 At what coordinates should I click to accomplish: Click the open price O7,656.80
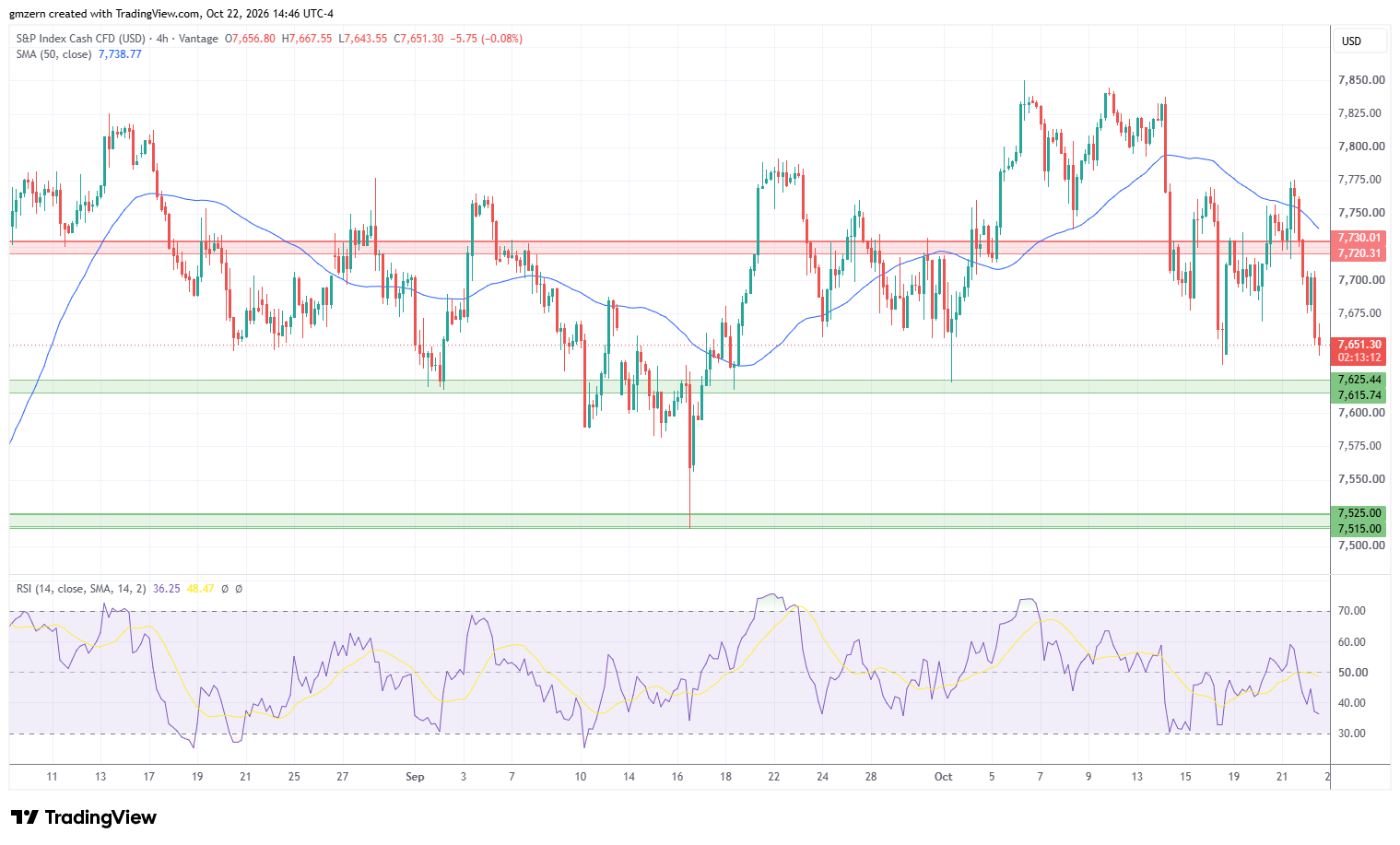[250, 39]
